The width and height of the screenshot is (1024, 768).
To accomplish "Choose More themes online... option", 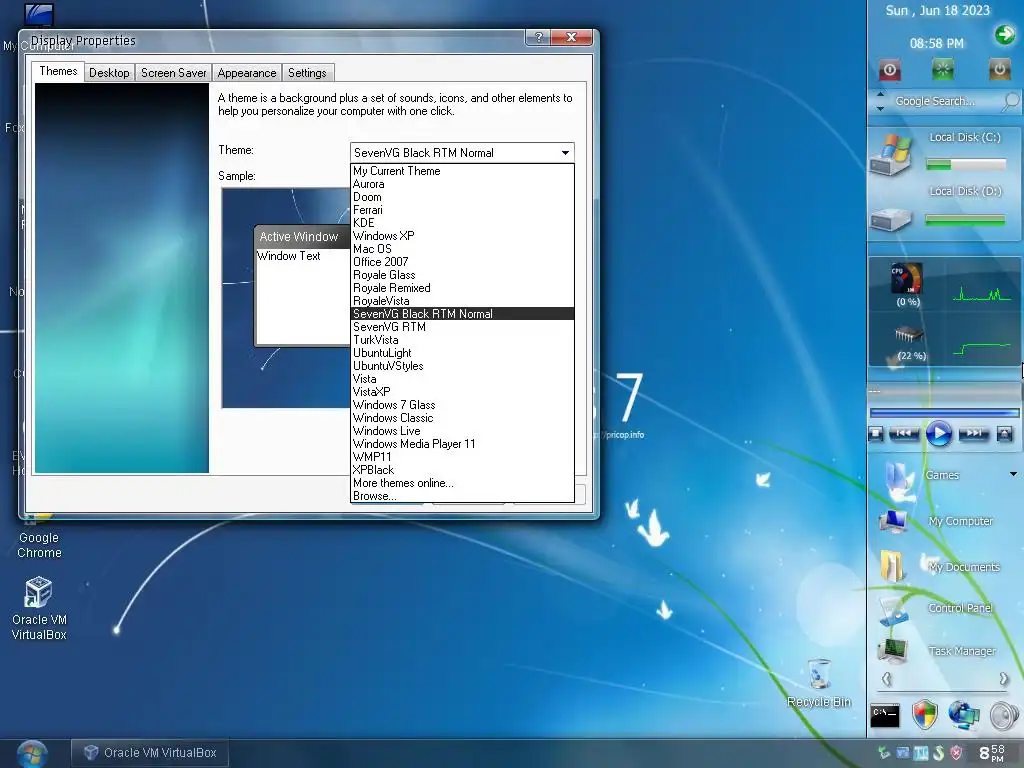I will (463, 483).
